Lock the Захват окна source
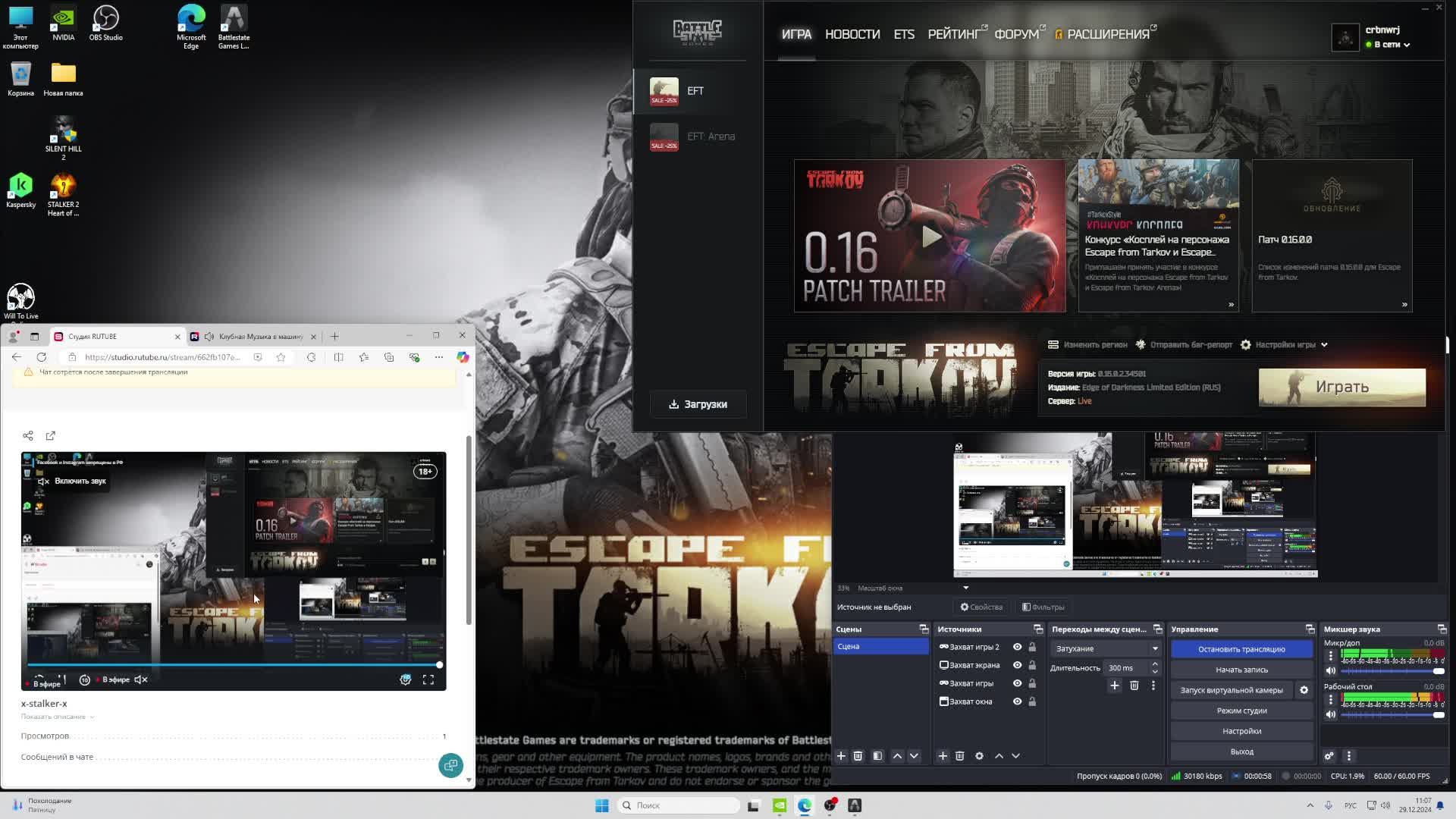The height and width of the screenshot is (819, 1456). click(1032, 701)
